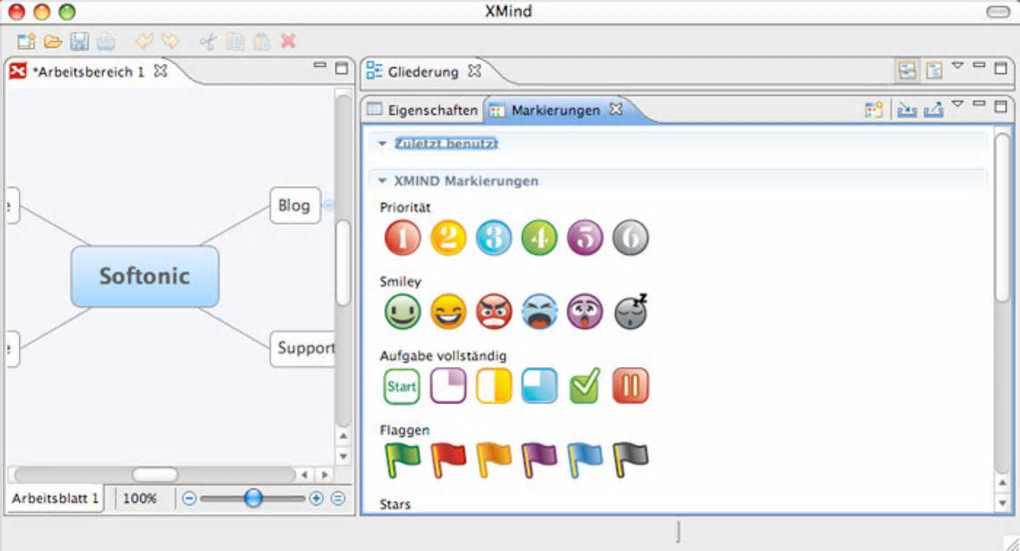Click the import markers icon

907,109
